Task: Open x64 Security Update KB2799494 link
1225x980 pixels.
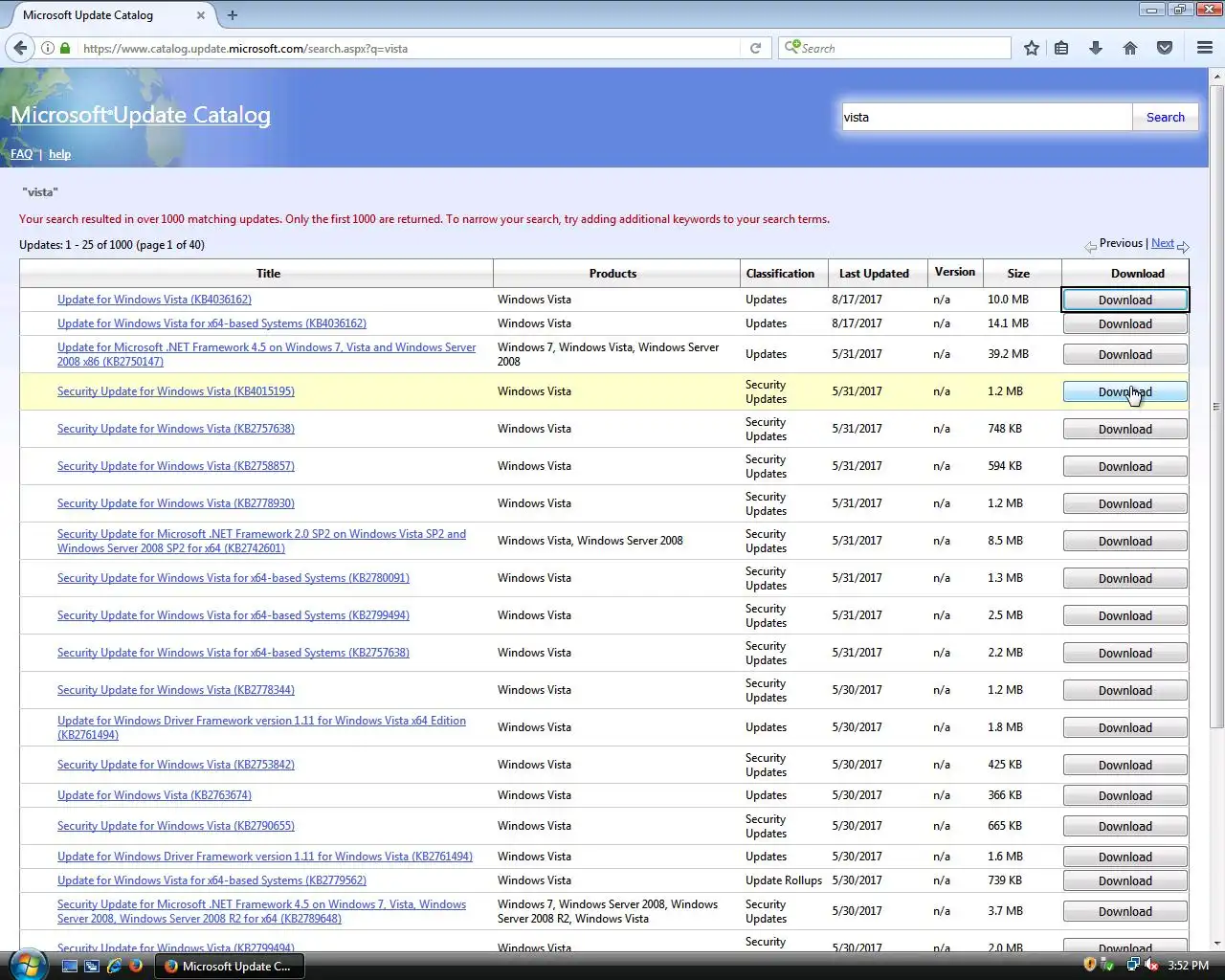Action: 234,615
